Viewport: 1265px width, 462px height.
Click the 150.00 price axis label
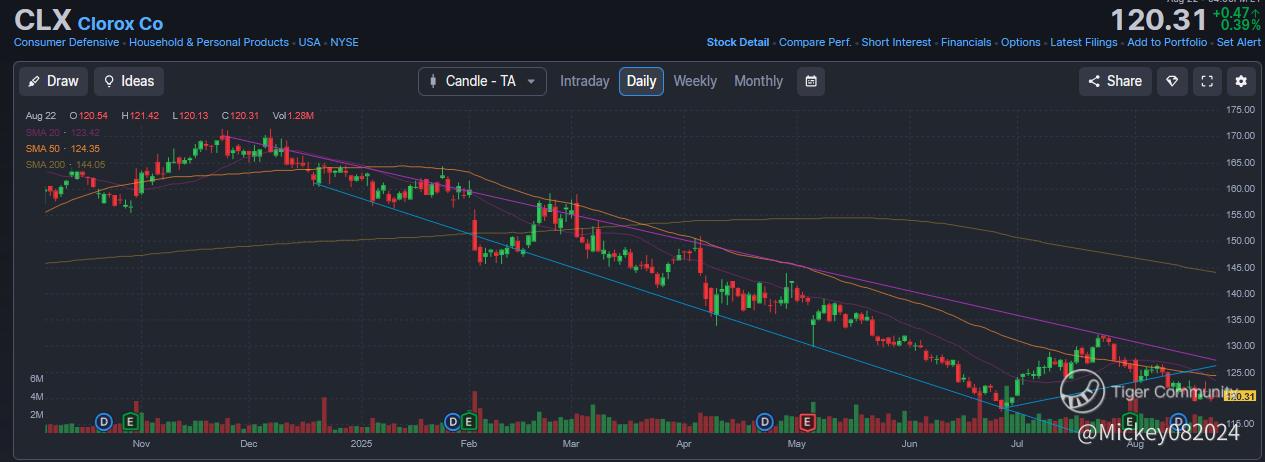tap(1241, 240)
